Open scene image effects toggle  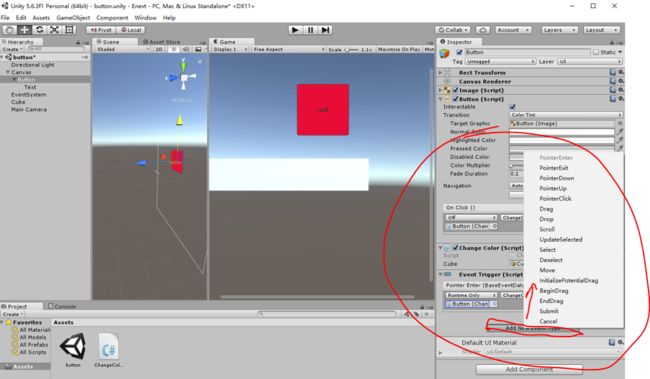[x=199, y=49]
